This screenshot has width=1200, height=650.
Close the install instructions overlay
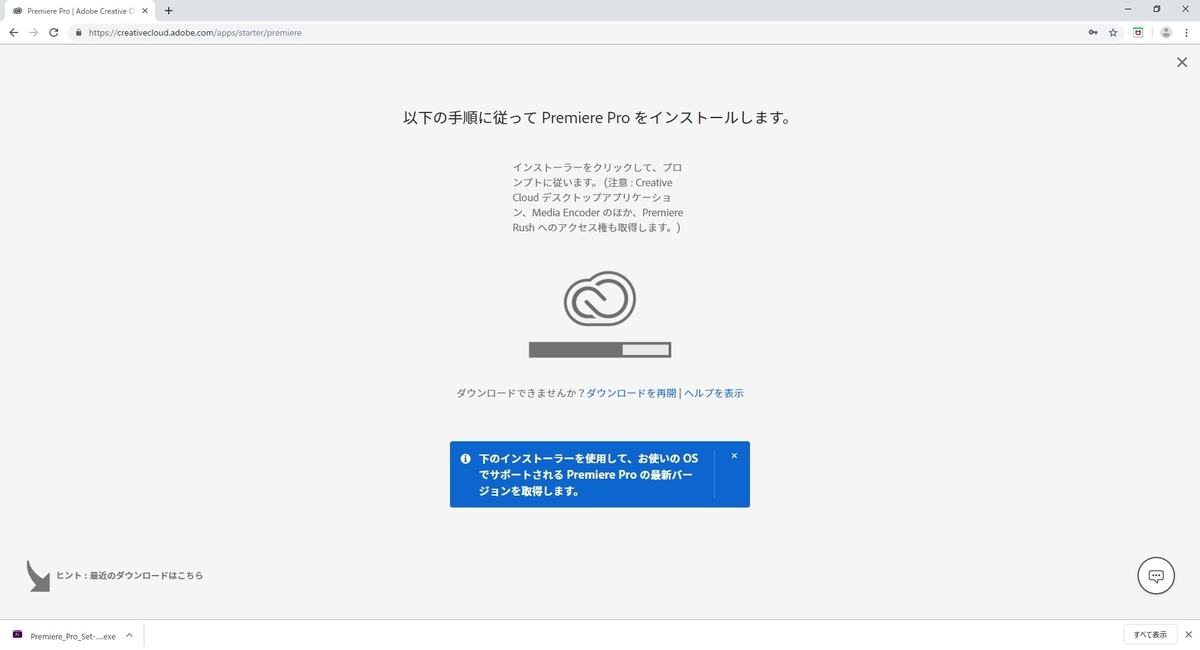pos(1182,62)
